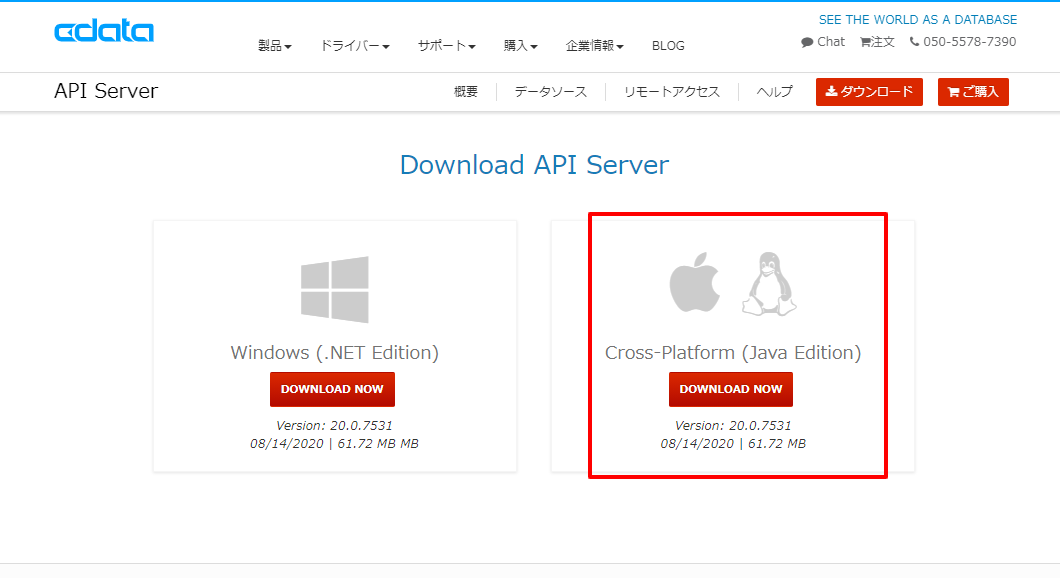Screen dimensions: 1060x578
Task: Click the Linux penguin icon
Action: (769, 284)
